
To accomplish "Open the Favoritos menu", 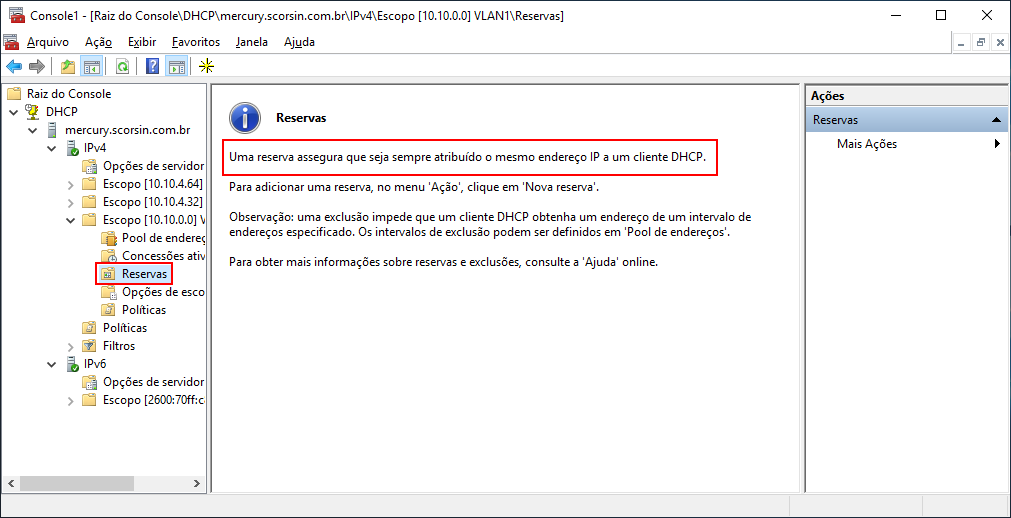I will tap(196, 42).
